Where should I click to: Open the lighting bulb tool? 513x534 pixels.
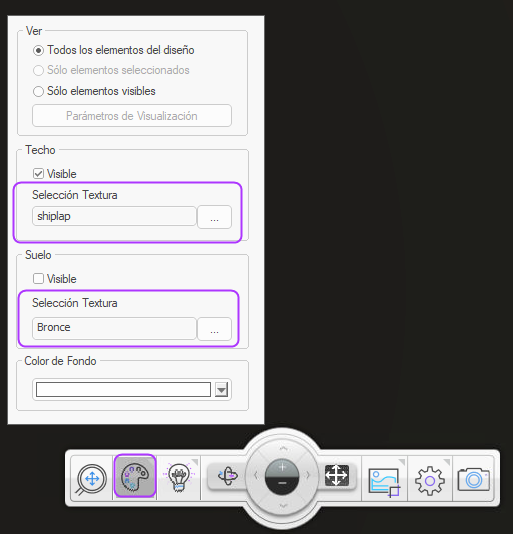point(179,477)
